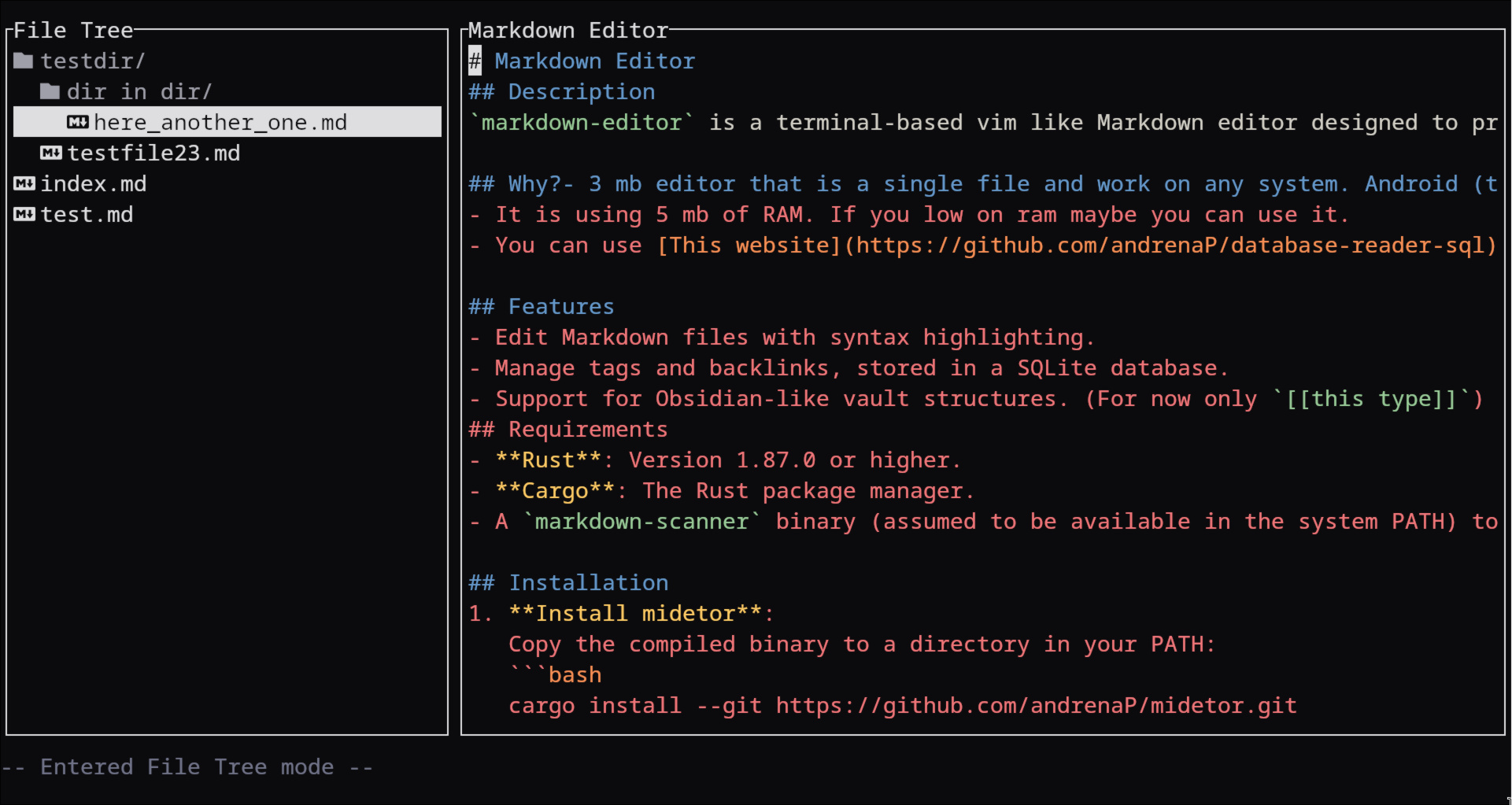Focus the File Tree panel title
Screen dimensions: 1512x805
pos(73,30)
